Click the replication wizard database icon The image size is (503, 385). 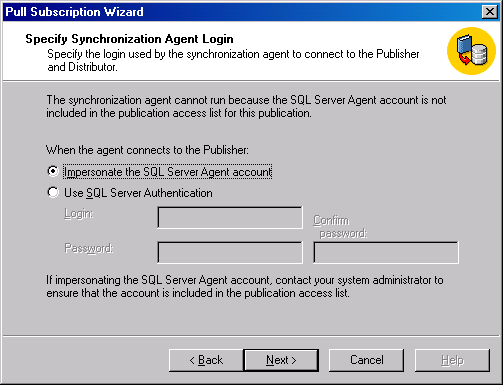[471, 51]
